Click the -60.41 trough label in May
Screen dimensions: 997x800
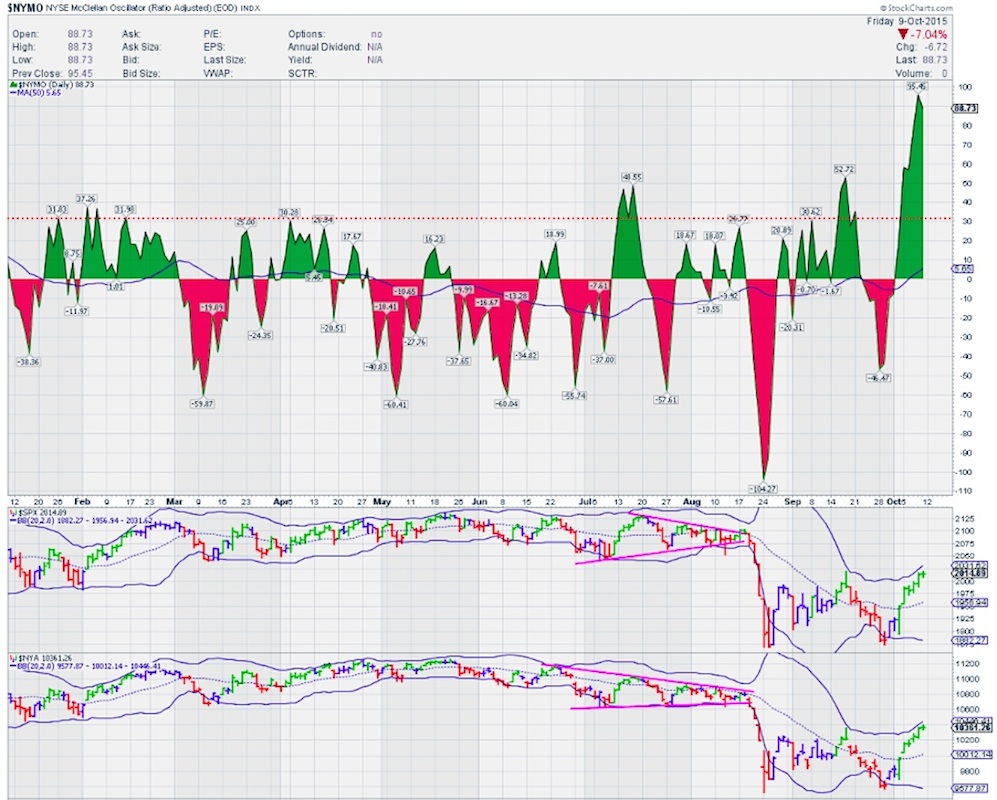[x=395, y=404]
